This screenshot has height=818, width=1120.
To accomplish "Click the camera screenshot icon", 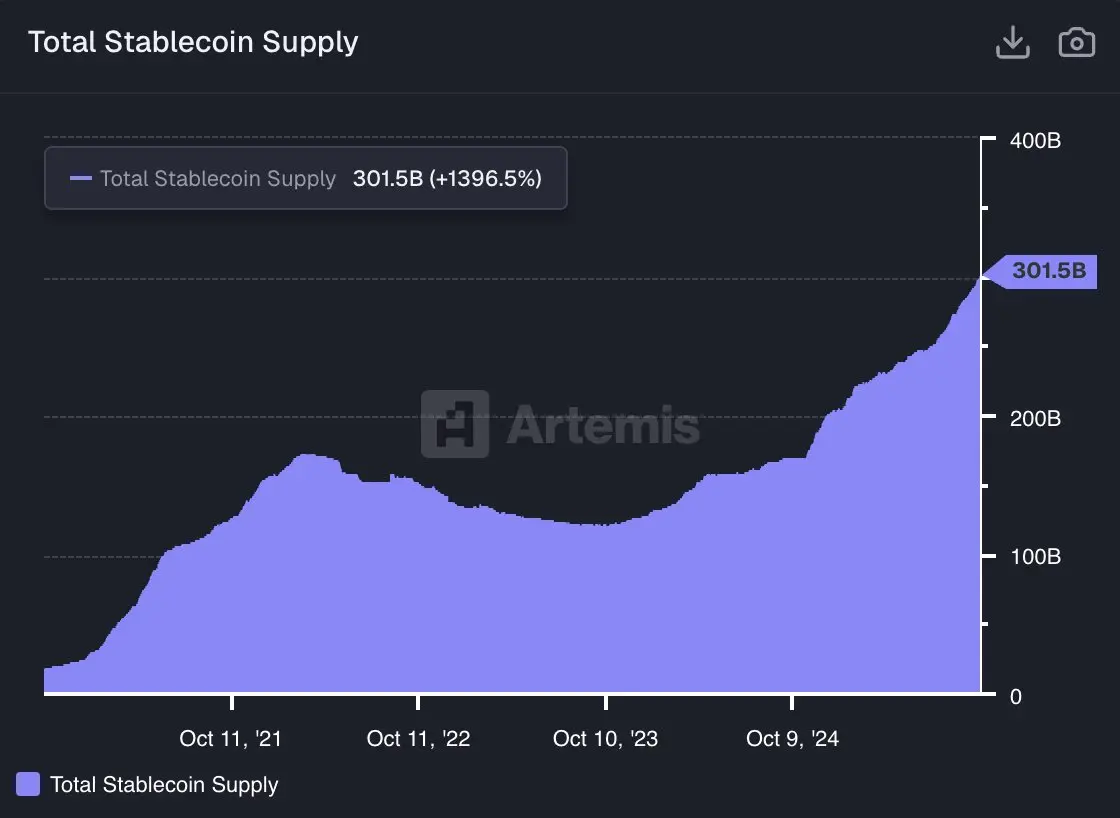I will tap(1076, 43).
